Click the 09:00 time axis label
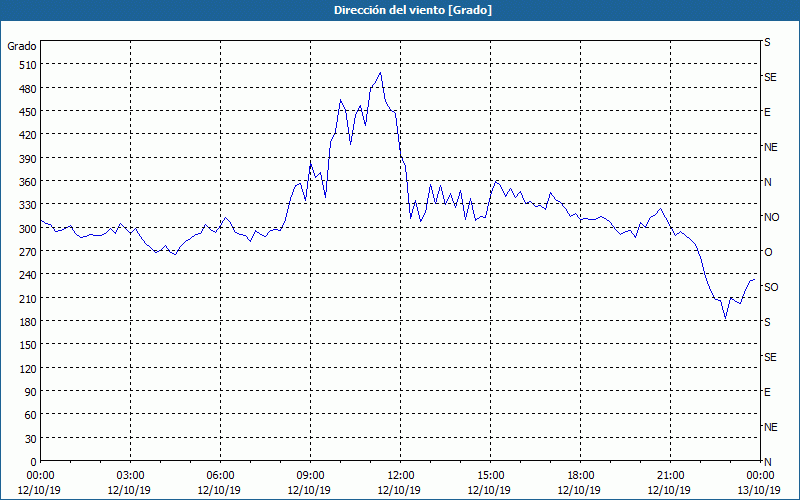The width and height of the screenshot is (800, 500). point(310,476)
